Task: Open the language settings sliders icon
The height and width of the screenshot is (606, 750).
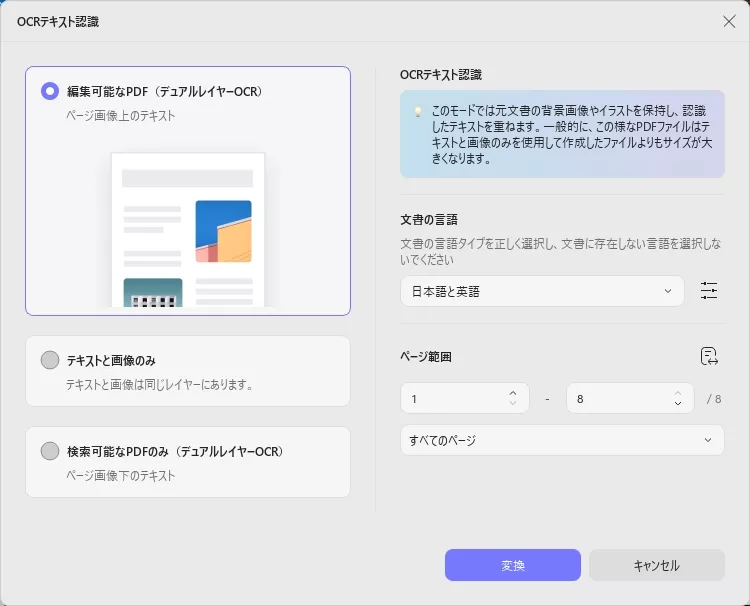Action: click(x=709, y=291)
